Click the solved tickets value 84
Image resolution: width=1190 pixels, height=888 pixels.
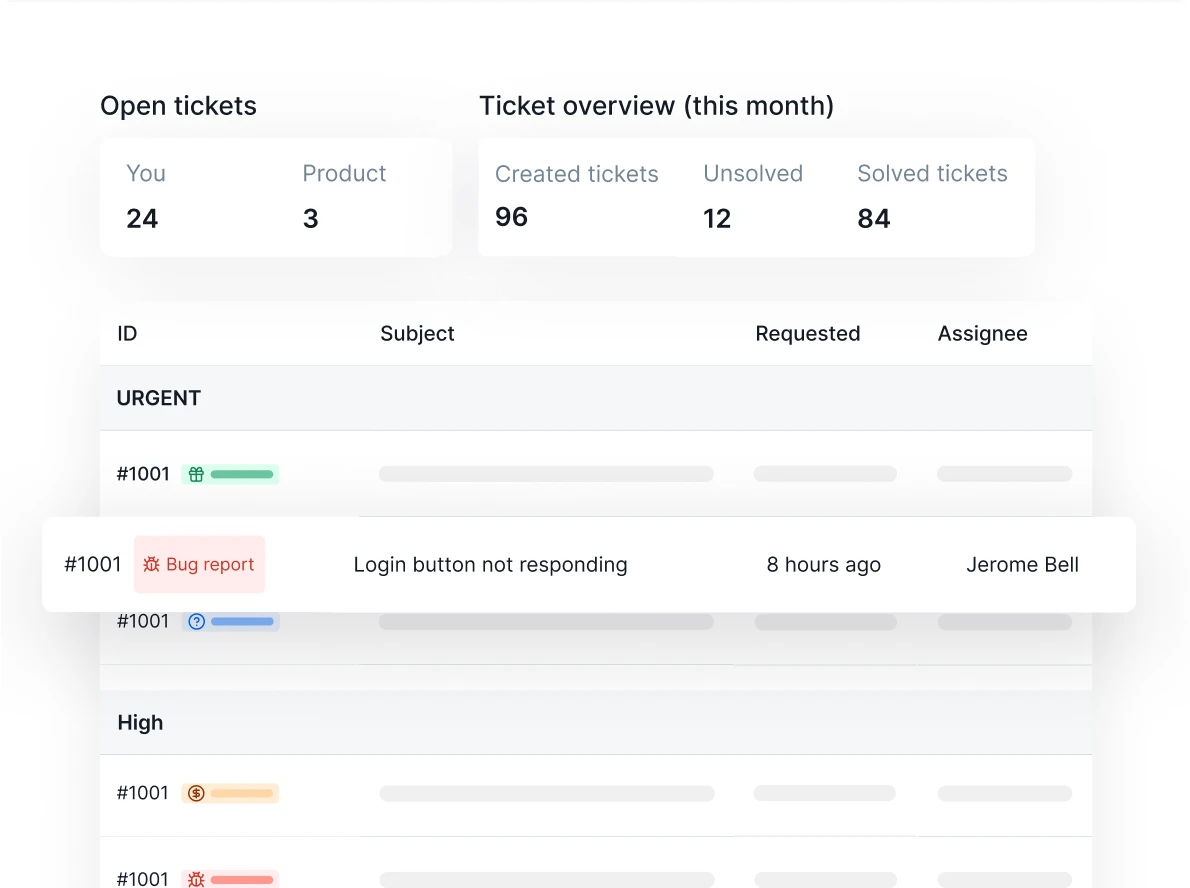(874, 219)
